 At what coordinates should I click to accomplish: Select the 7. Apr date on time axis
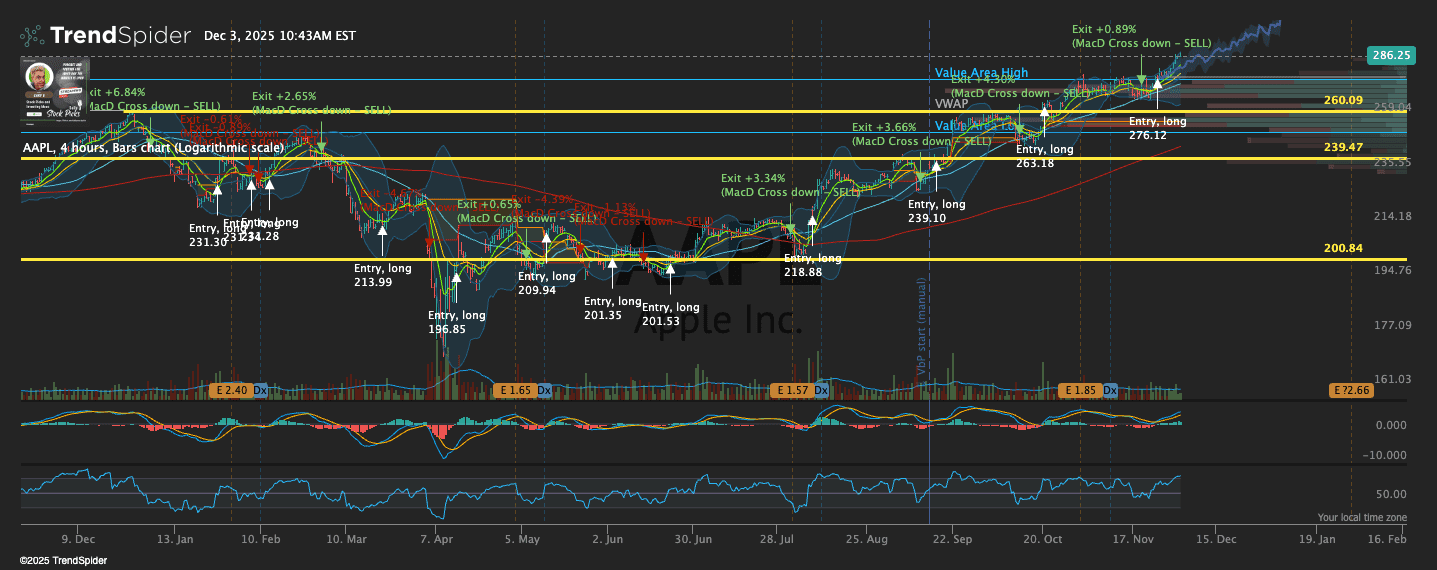pyautogui.click(x=437, y=539)
